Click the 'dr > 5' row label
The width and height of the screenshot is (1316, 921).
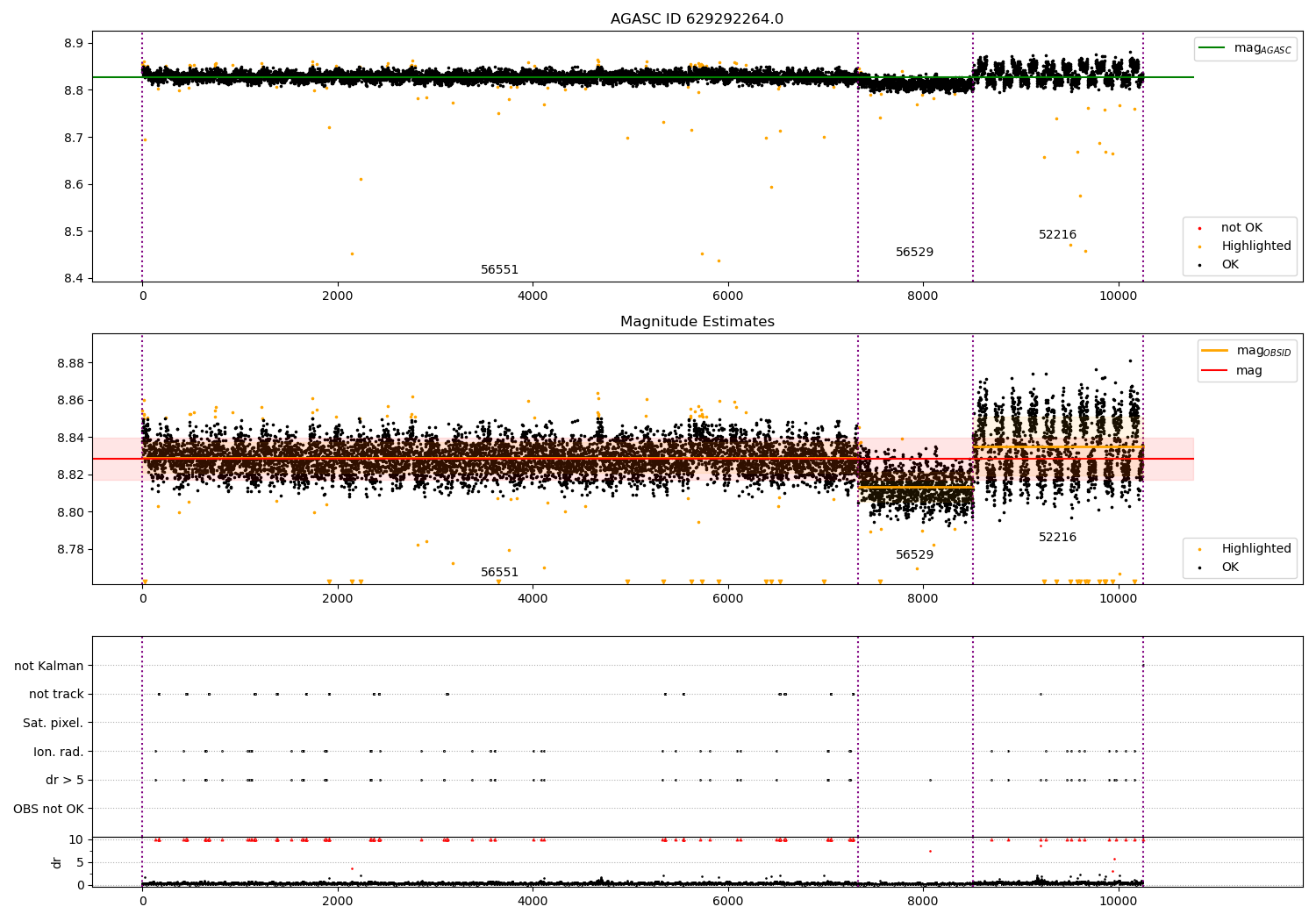pyautogui.click(x=65, y=780)
